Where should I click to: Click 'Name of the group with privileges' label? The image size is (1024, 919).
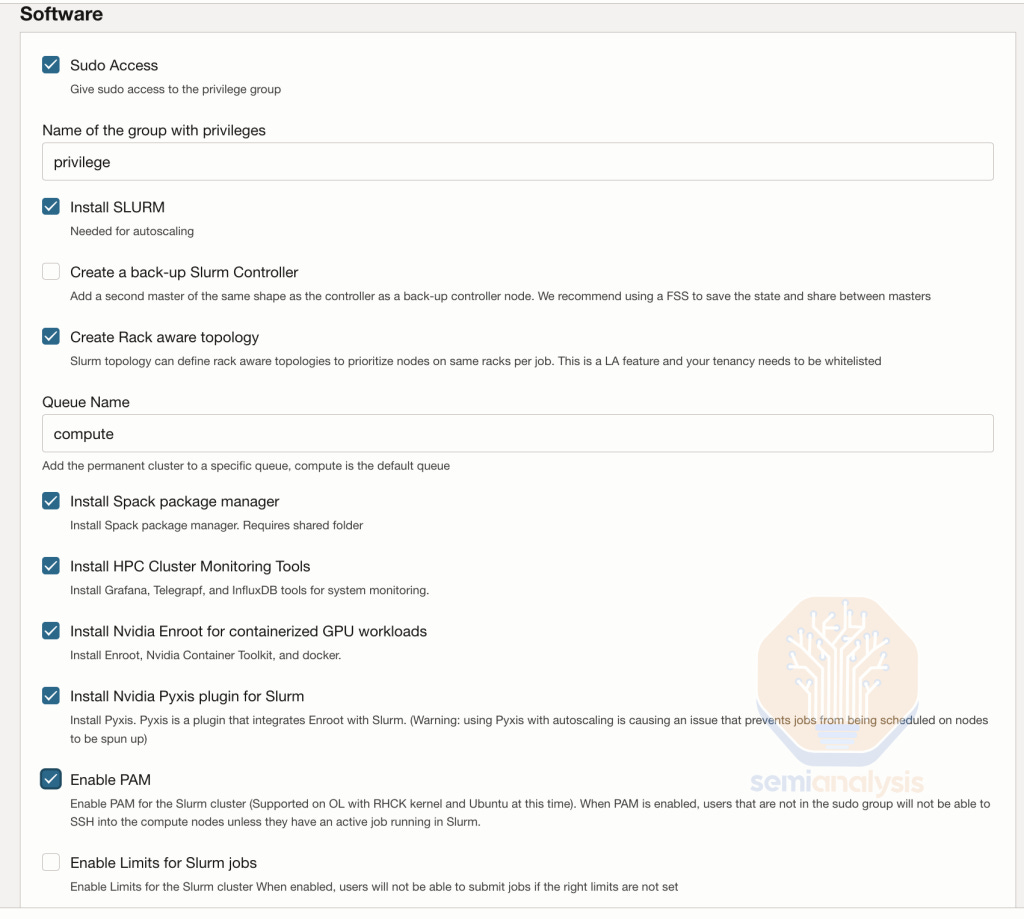(154, 130)
